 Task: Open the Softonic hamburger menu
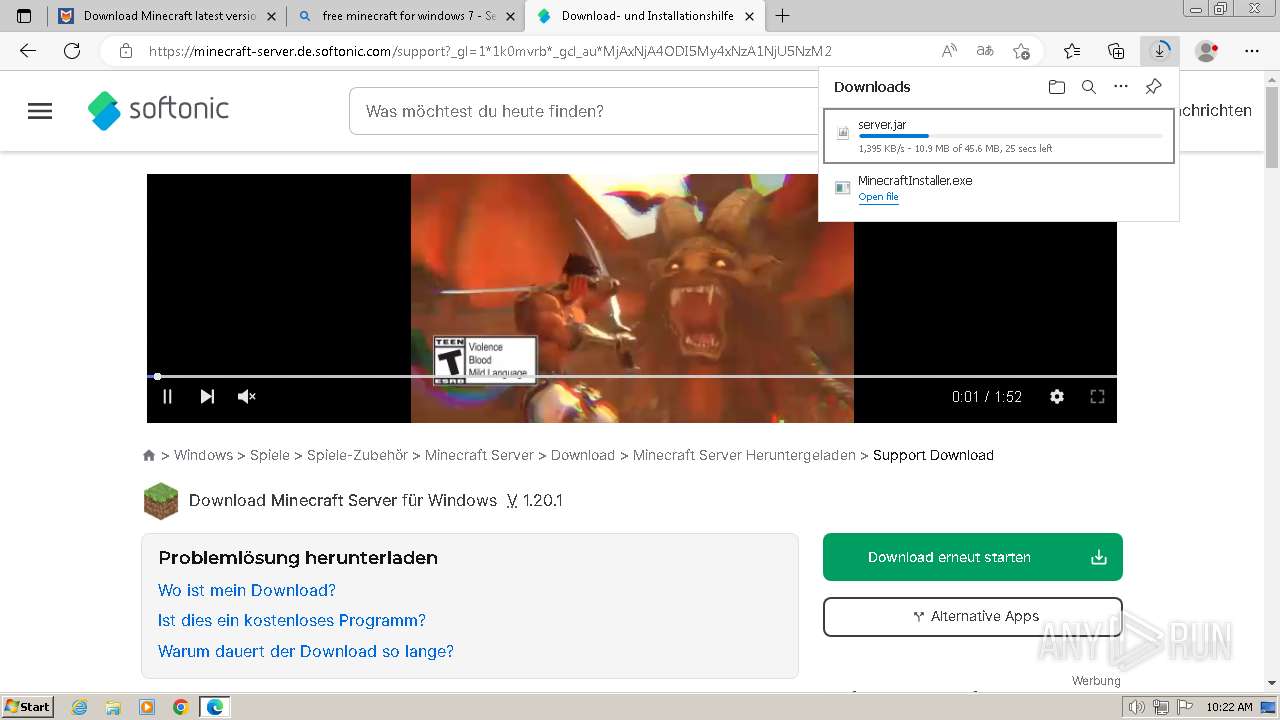pyautogui.click(x=40, y=111)
